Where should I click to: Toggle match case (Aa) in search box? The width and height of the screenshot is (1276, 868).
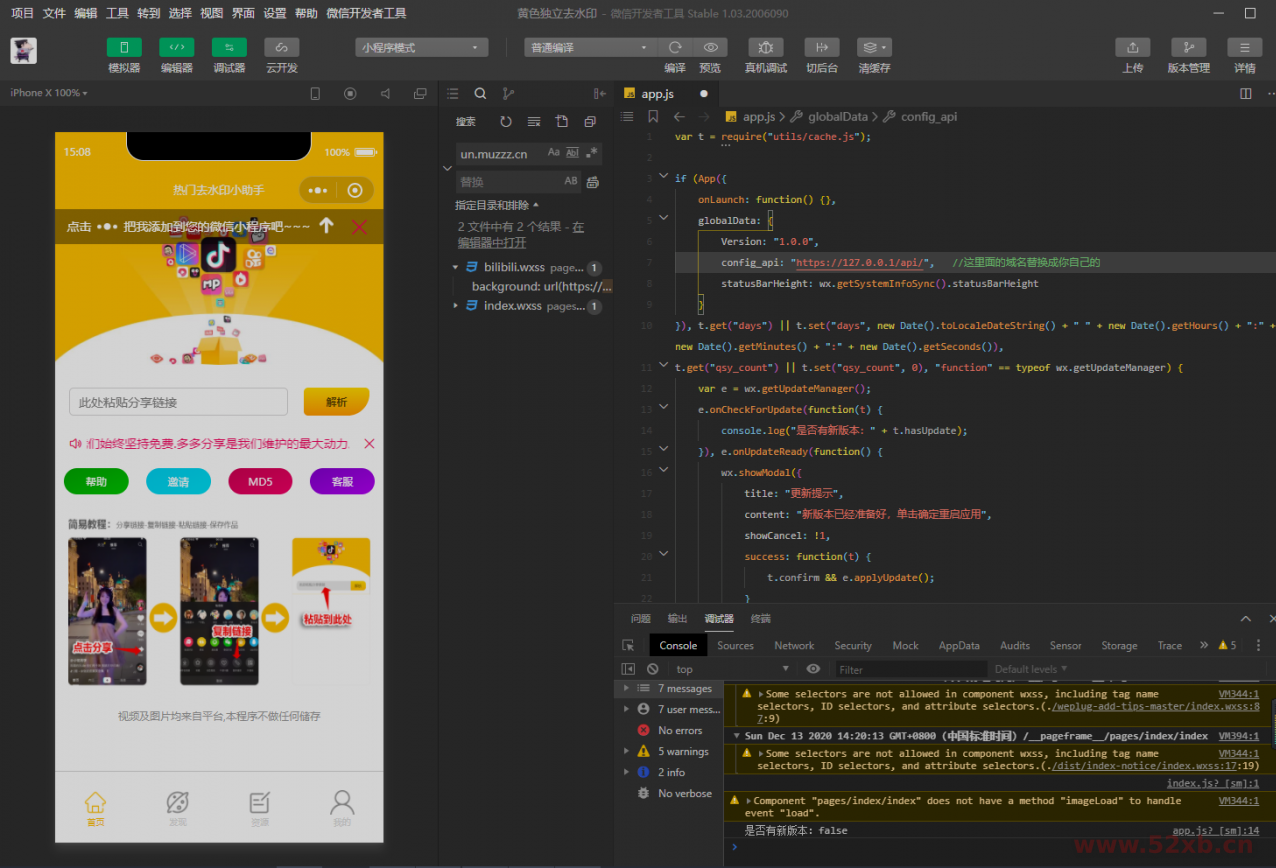pos(553,153)
